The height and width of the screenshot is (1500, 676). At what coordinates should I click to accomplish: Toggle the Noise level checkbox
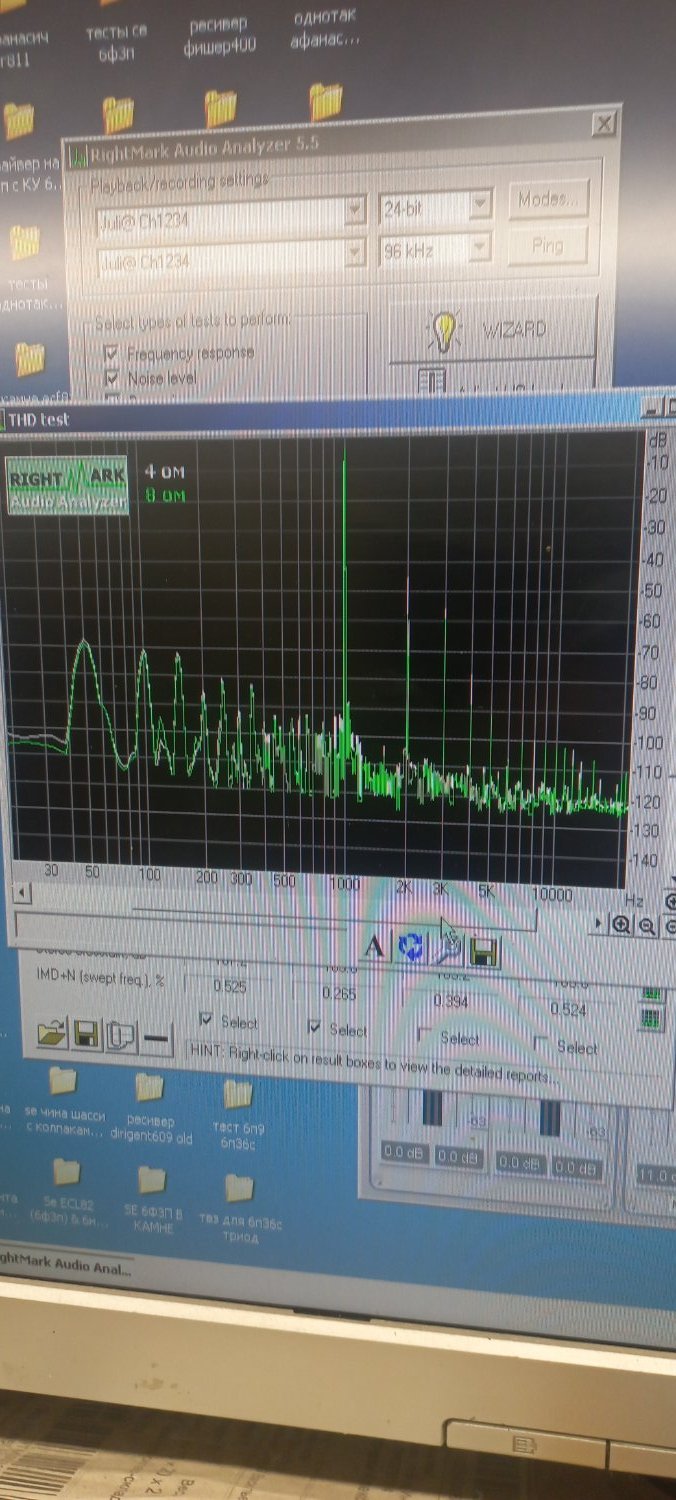pos(112,378)
